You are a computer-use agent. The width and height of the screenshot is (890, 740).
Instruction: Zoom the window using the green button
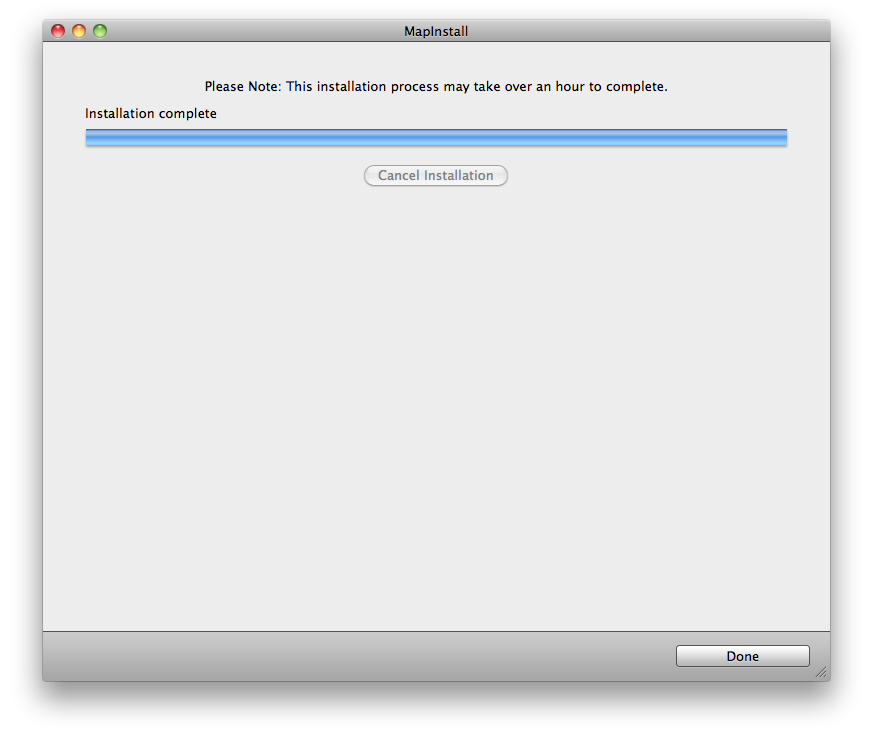tap(100, 31)
